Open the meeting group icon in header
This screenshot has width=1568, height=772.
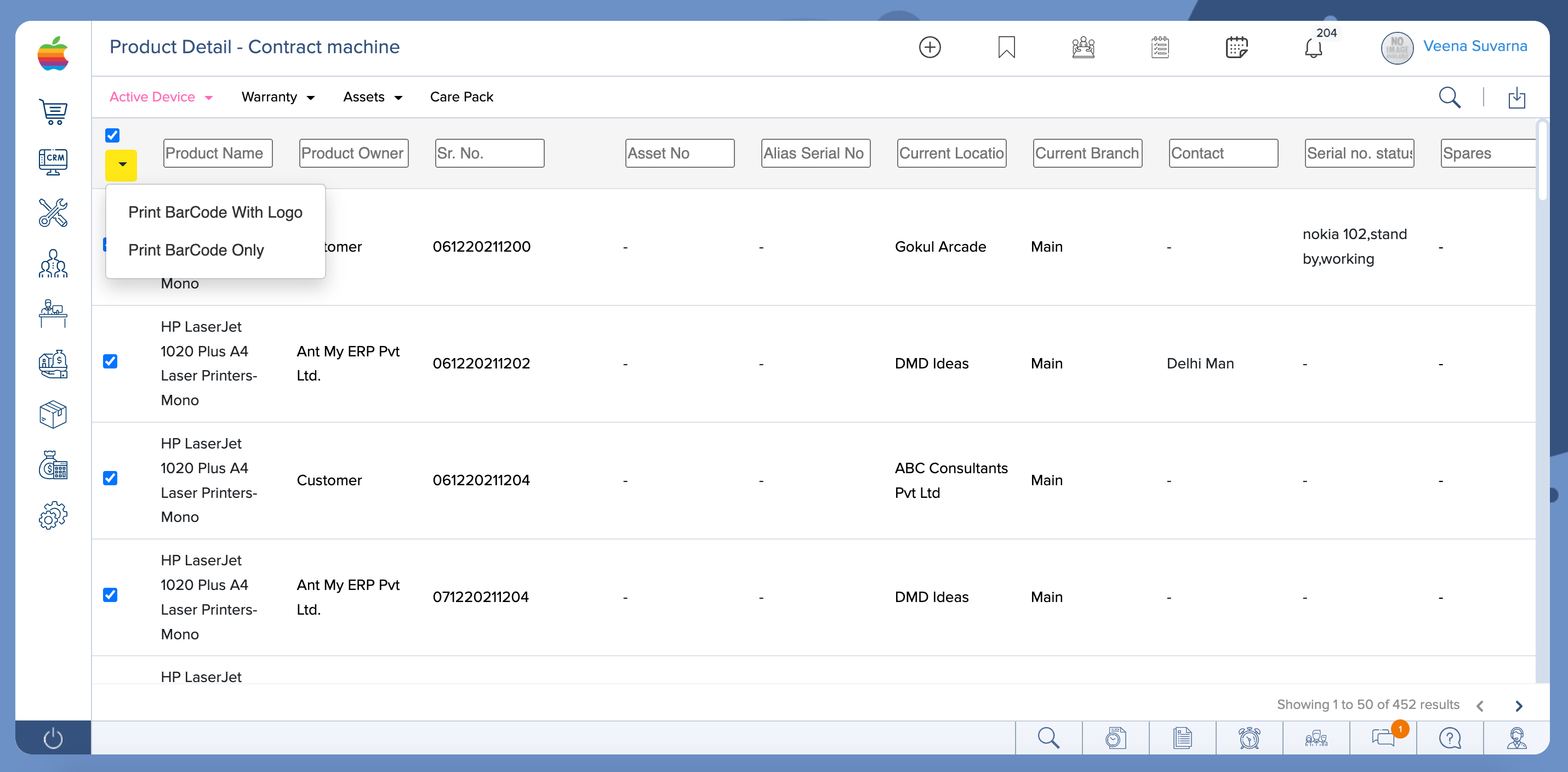[1083, 47]
